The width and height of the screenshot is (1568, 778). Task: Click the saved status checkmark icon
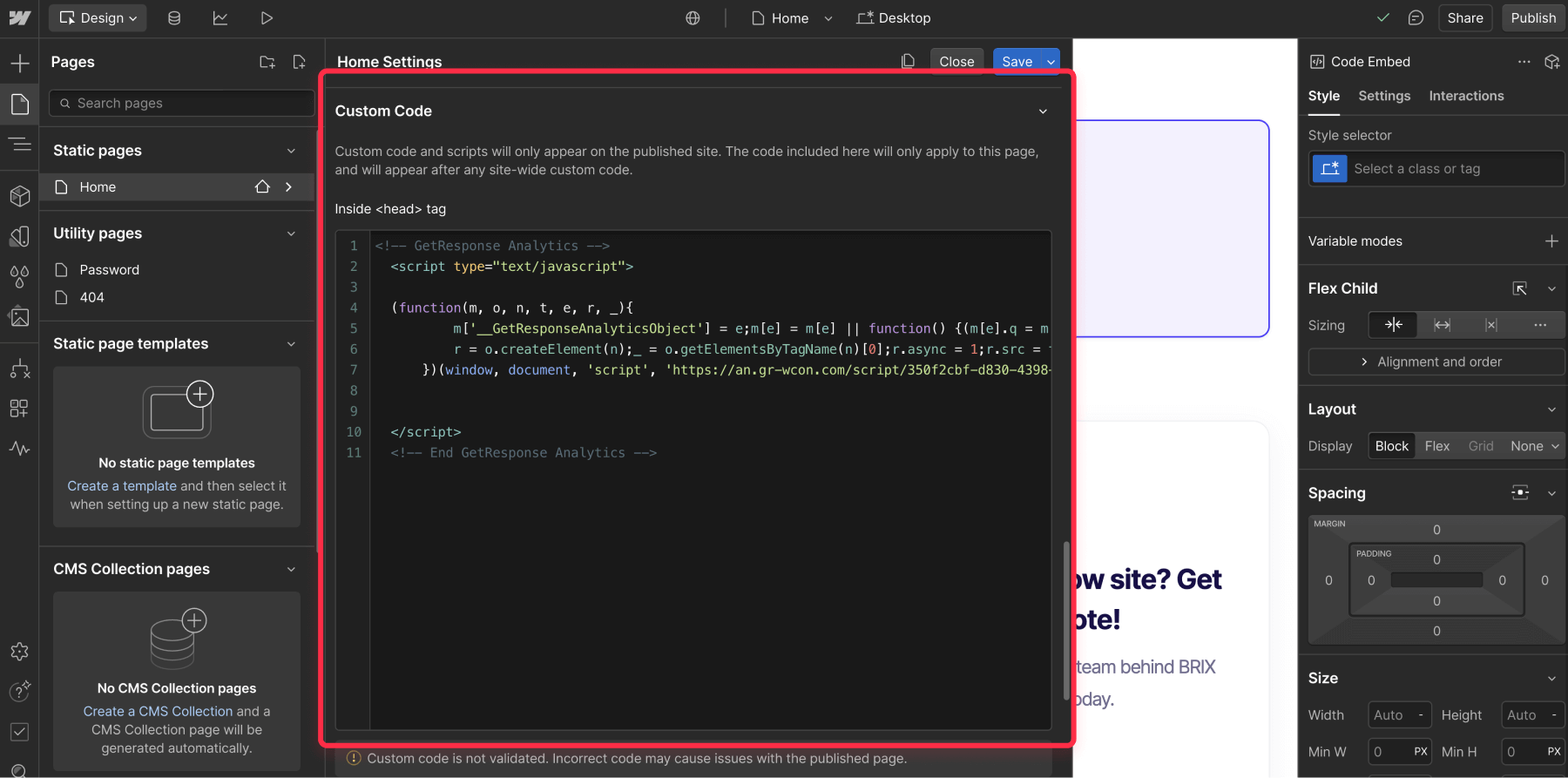click(1382, 17)
